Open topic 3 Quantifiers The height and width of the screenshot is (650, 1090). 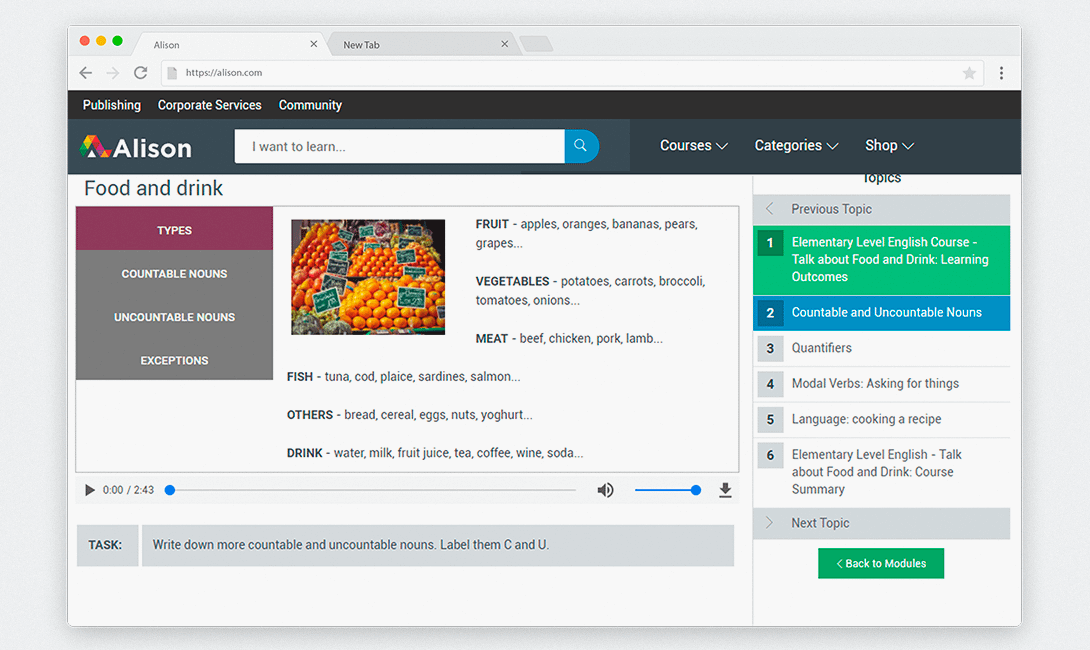(x=881, y=348)
